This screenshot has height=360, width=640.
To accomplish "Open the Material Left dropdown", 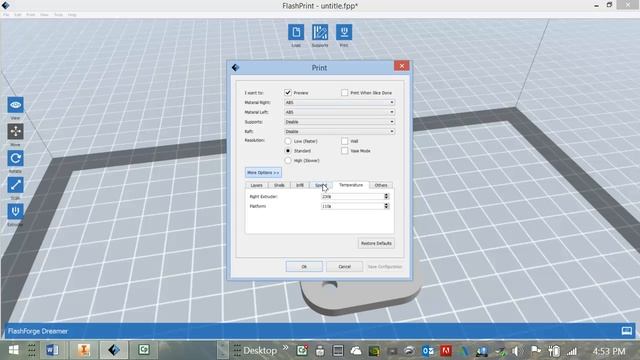I will click(x=340, y=112).
